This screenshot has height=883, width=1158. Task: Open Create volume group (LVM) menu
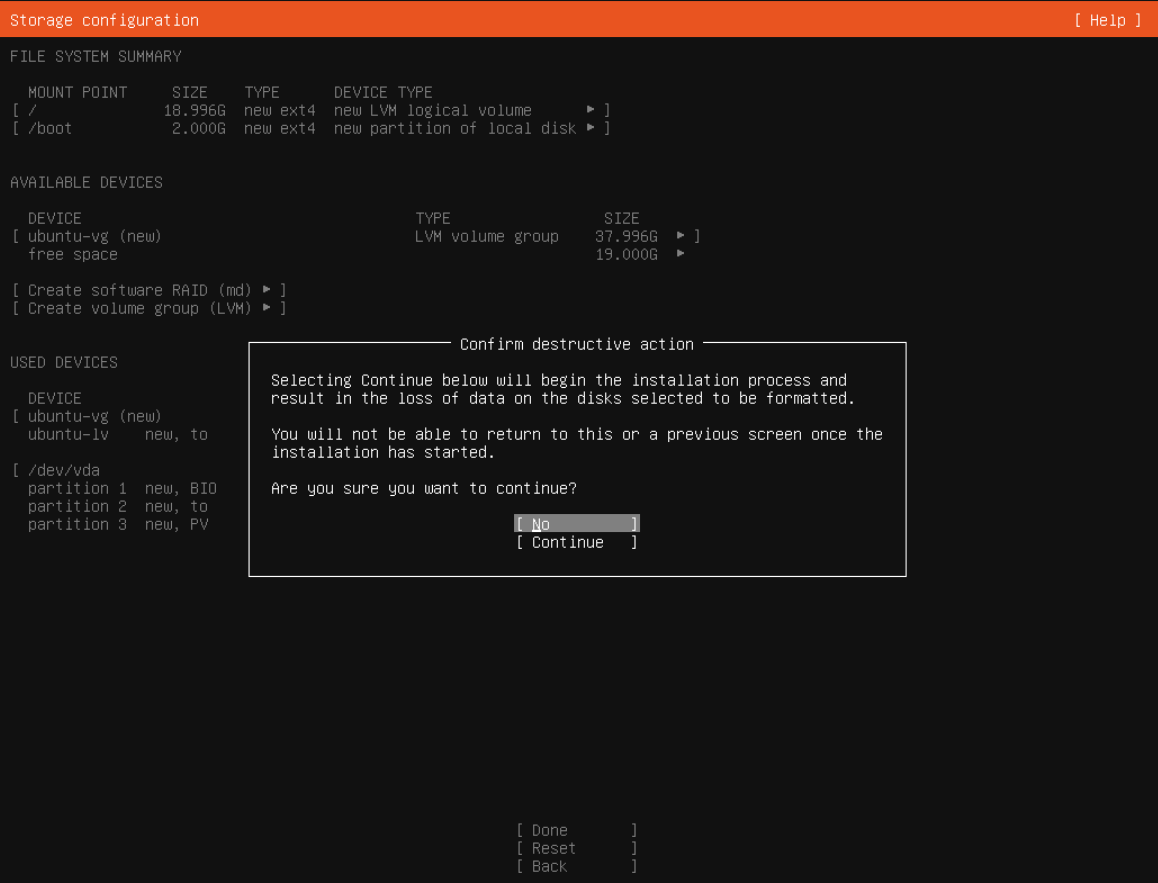[149, 308]
